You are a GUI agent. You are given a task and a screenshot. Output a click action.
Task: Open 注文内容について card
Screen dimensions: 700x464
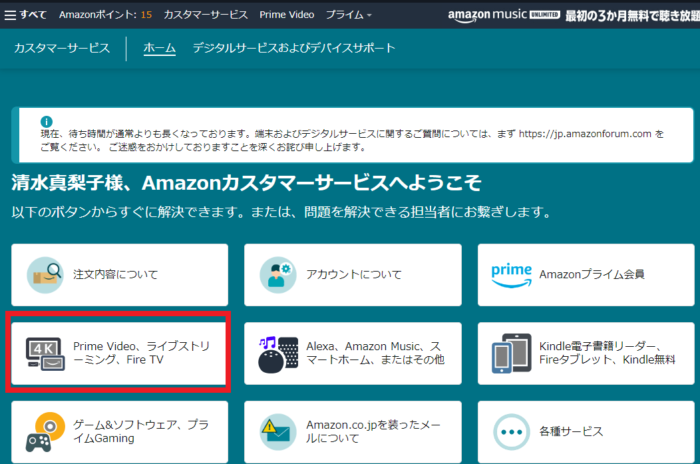120,275
